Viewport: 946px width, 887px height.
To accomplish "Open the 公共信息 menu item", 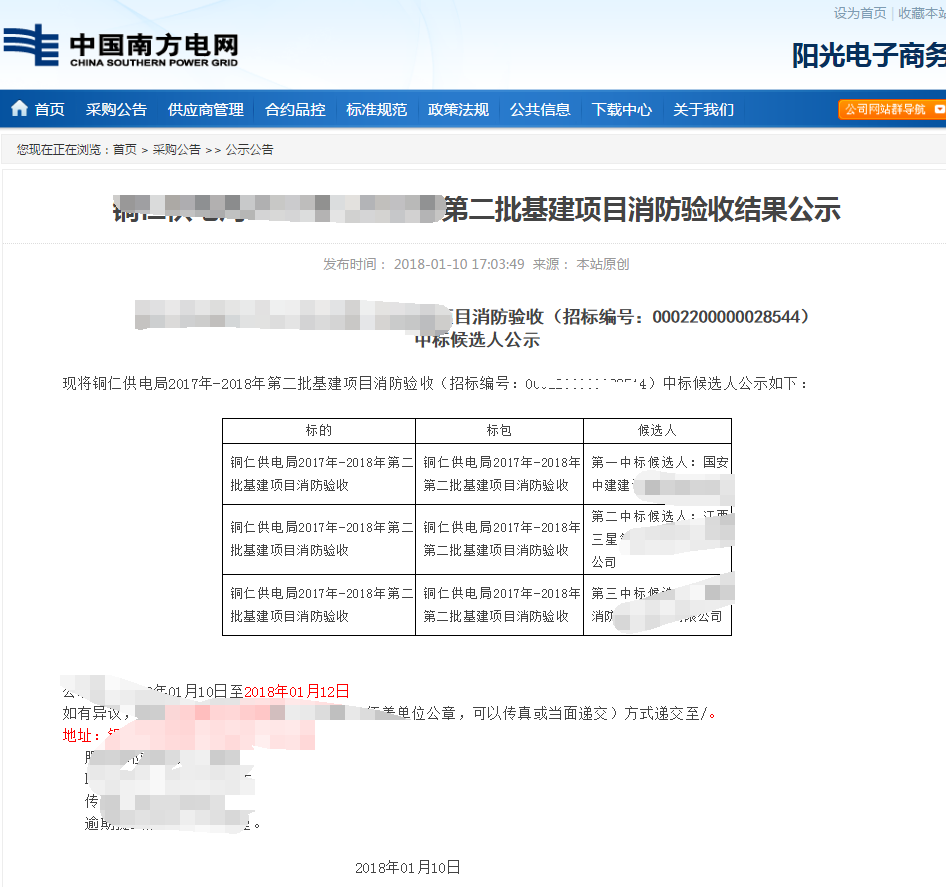I will 540,109.
